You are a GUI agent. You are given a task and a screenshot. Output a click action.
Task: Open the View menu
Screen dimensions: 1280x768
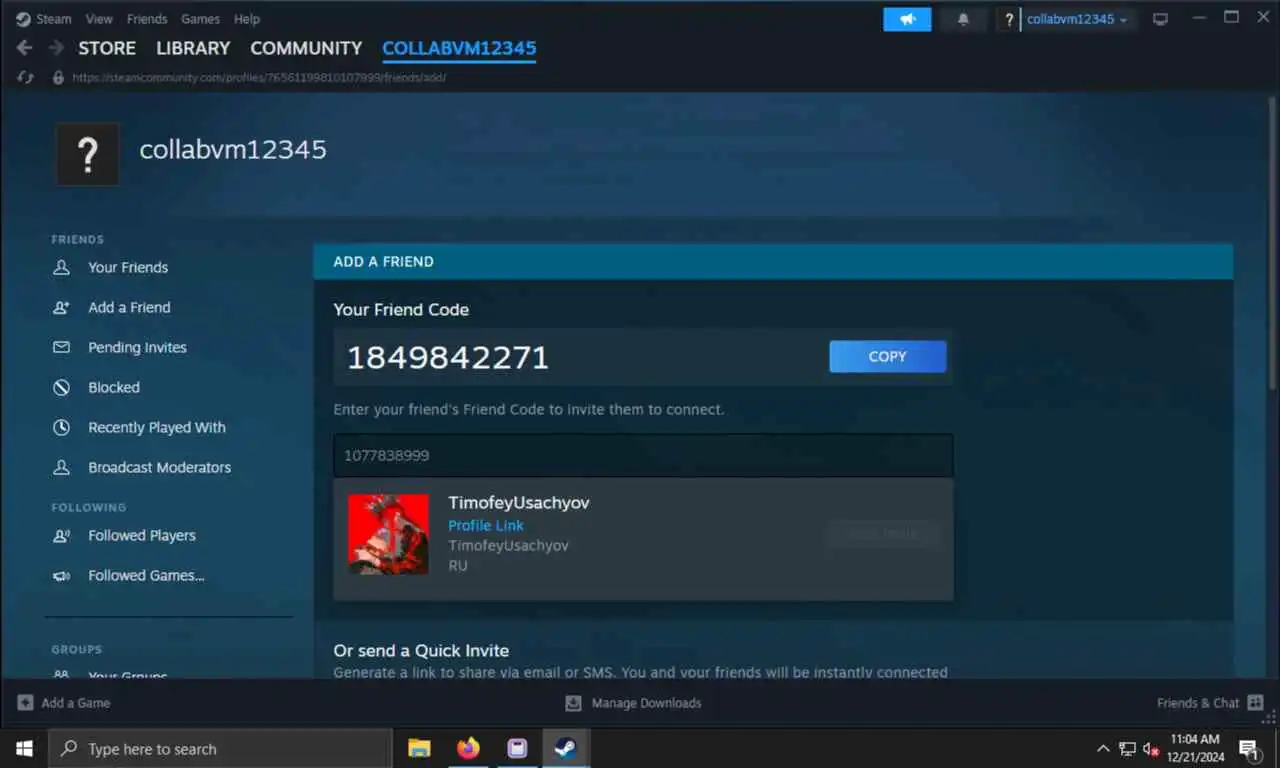pyautogui.click(x=99, y=19)
